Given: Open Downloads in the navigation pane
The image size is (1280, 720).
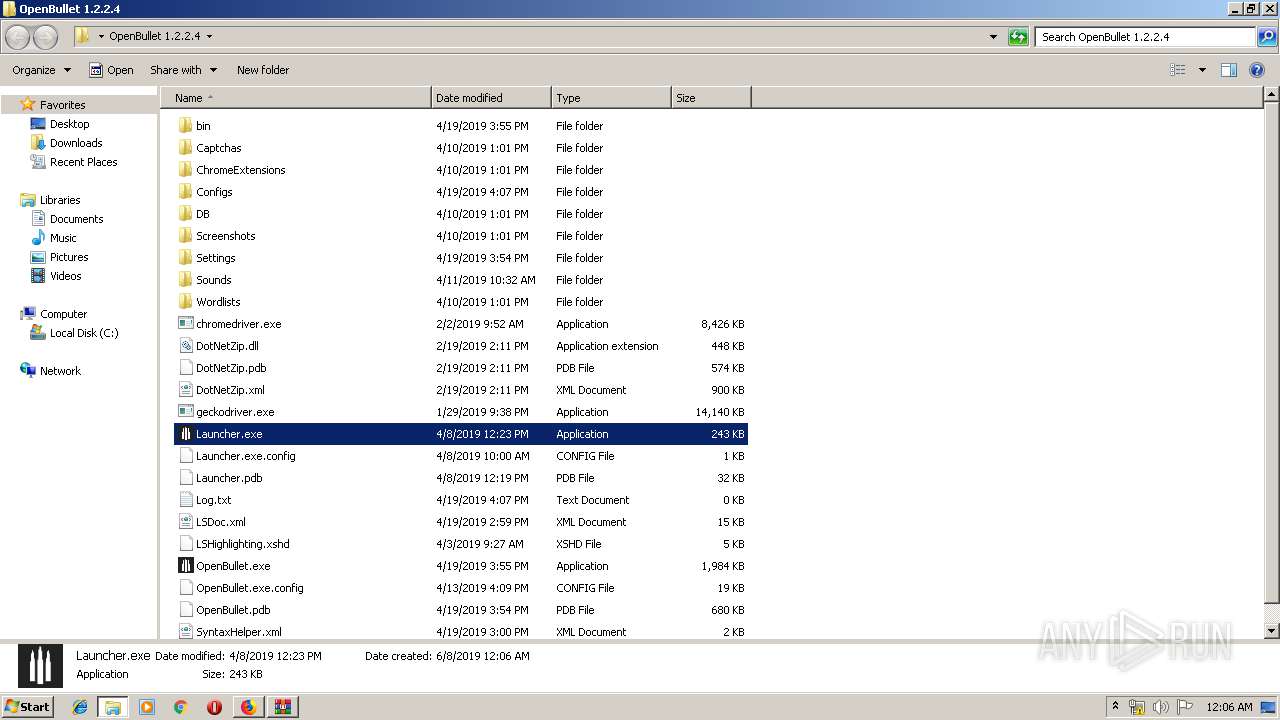Looking at the screenshot, I should tap(76, 143).
